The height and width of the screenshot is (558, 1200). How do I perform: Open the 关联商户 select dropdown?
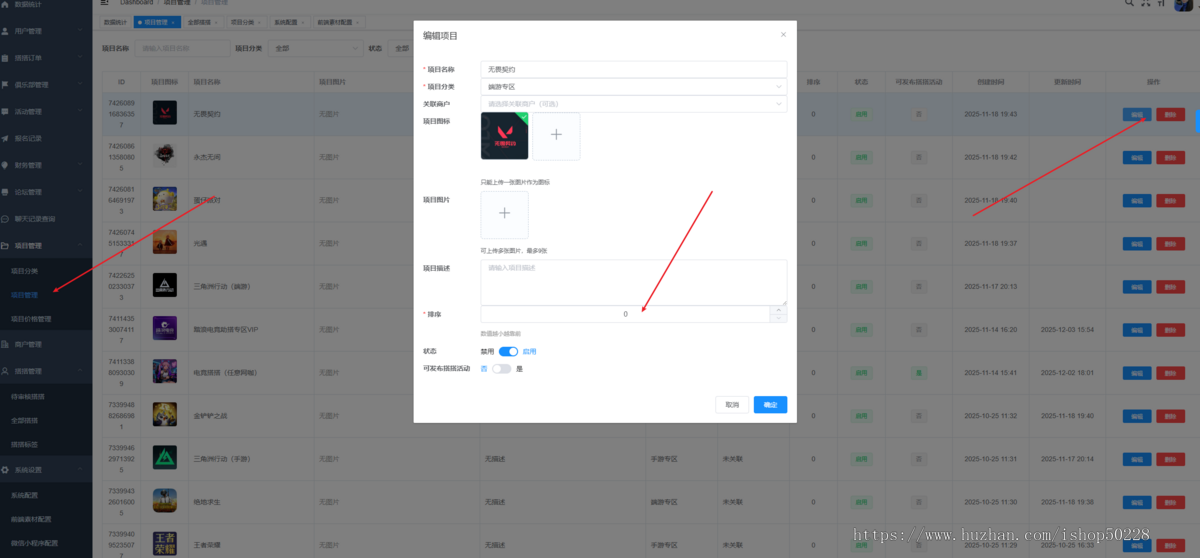pos(633,103)
